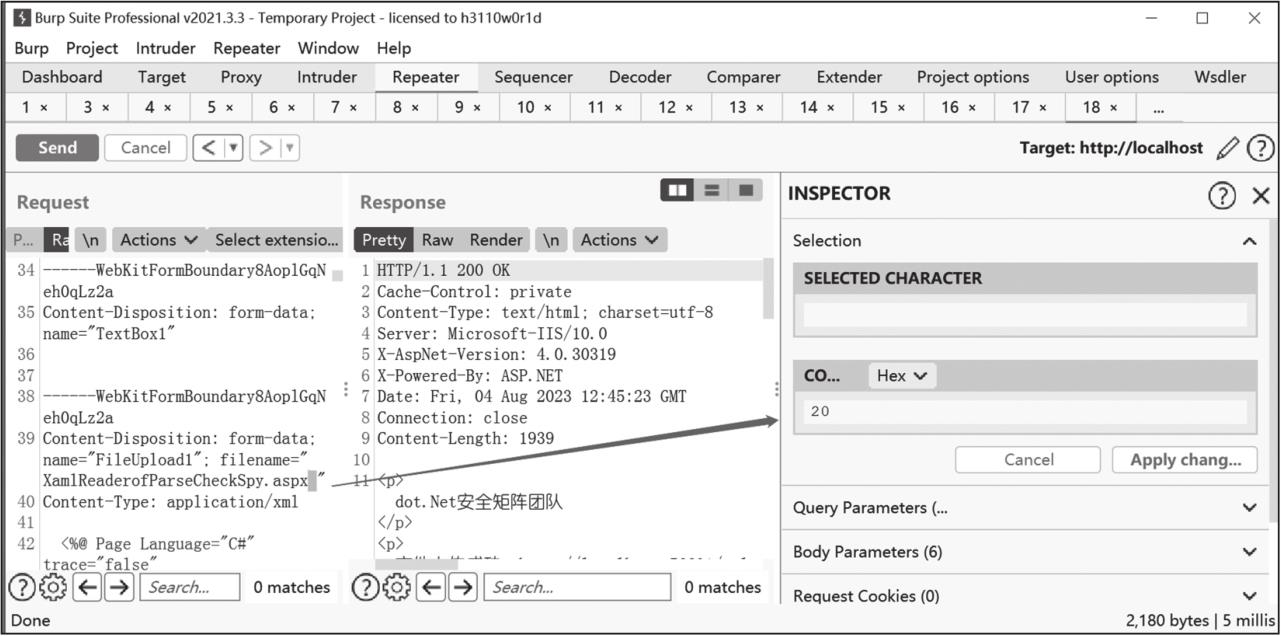Open the Burp menu

tap(31, 48)
